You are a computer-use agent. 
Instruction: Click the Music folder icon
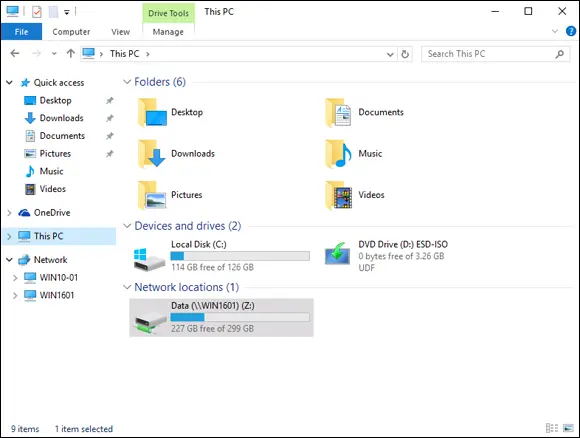(x=338, y=154)
